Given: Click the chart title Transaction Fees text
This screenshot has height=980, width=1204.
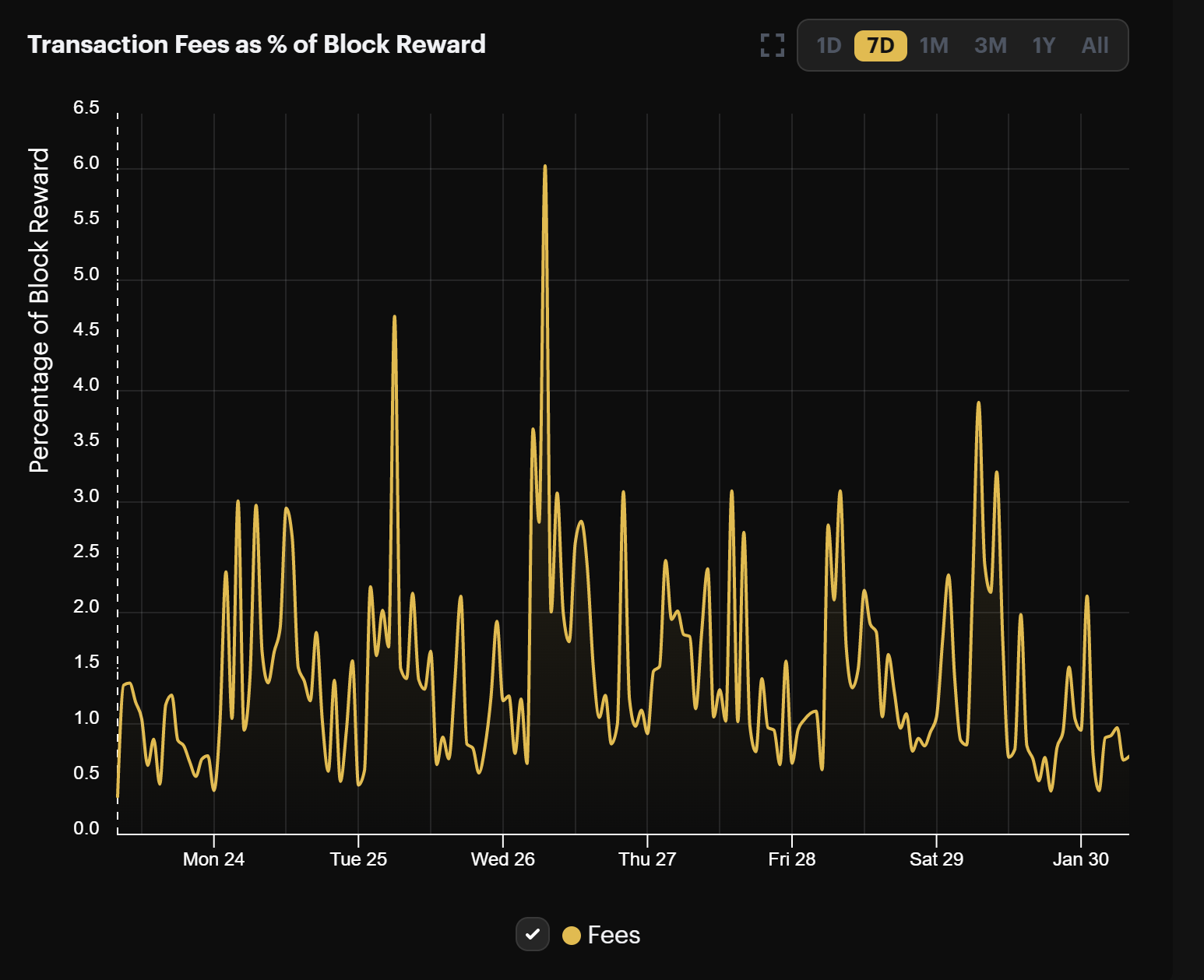Looking at the screenshot, I should [x=256, y=44].
